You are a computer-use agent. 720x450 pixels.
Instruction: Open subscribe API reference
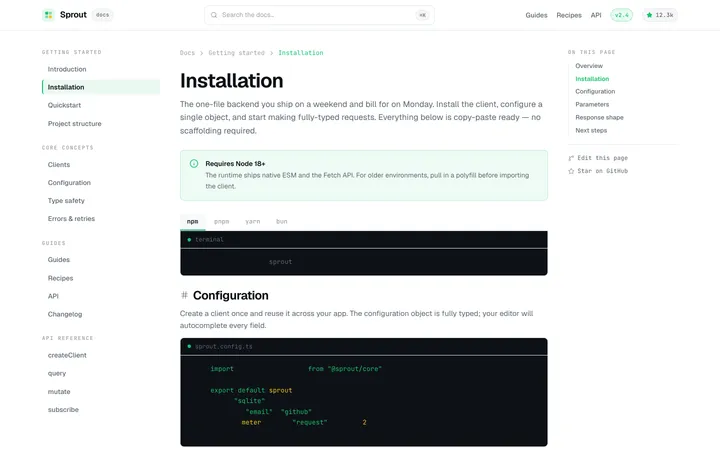(x=101, y=410)
